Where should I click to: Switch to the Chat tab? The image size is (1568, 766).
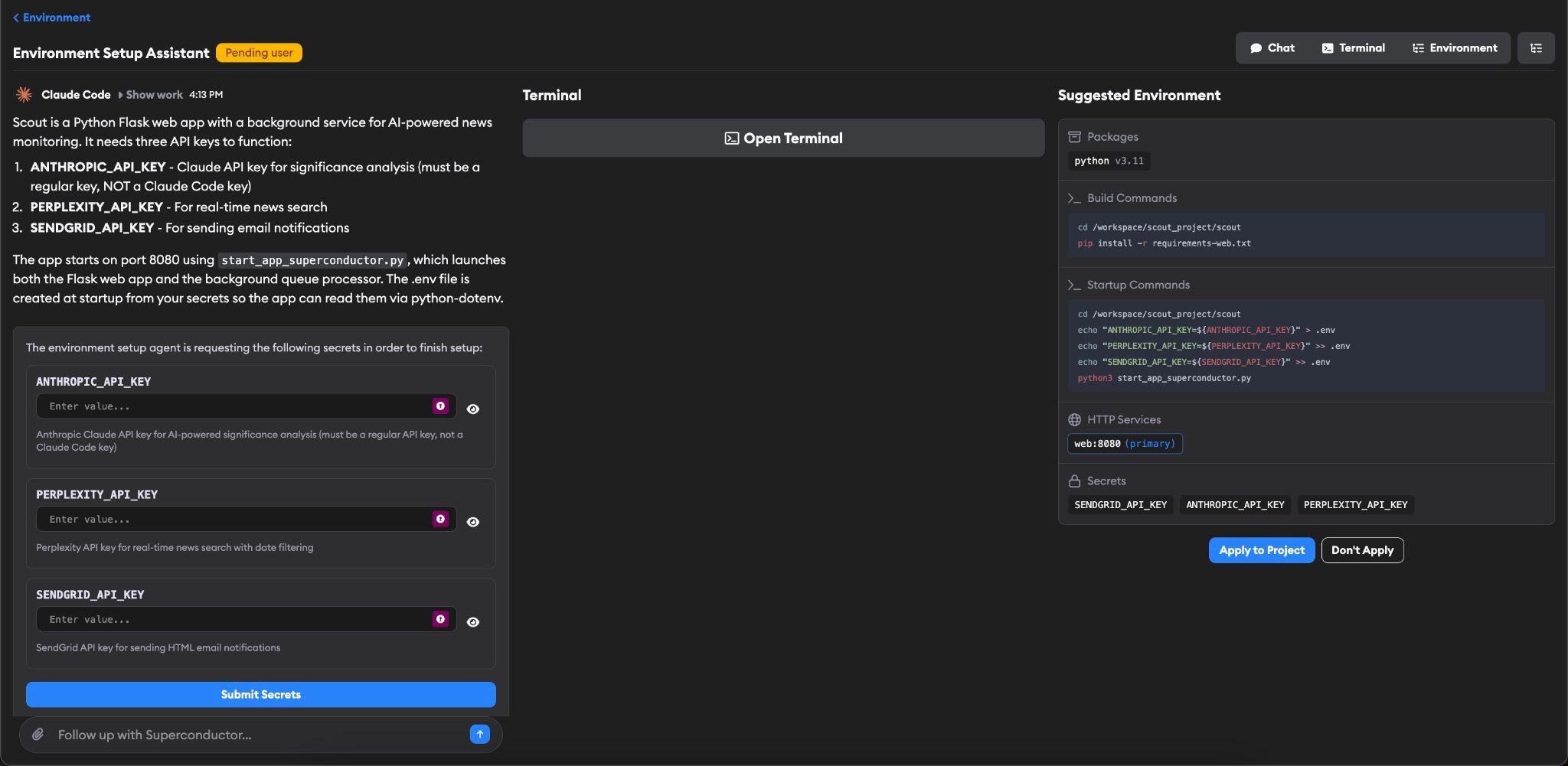coord(1272,47)
